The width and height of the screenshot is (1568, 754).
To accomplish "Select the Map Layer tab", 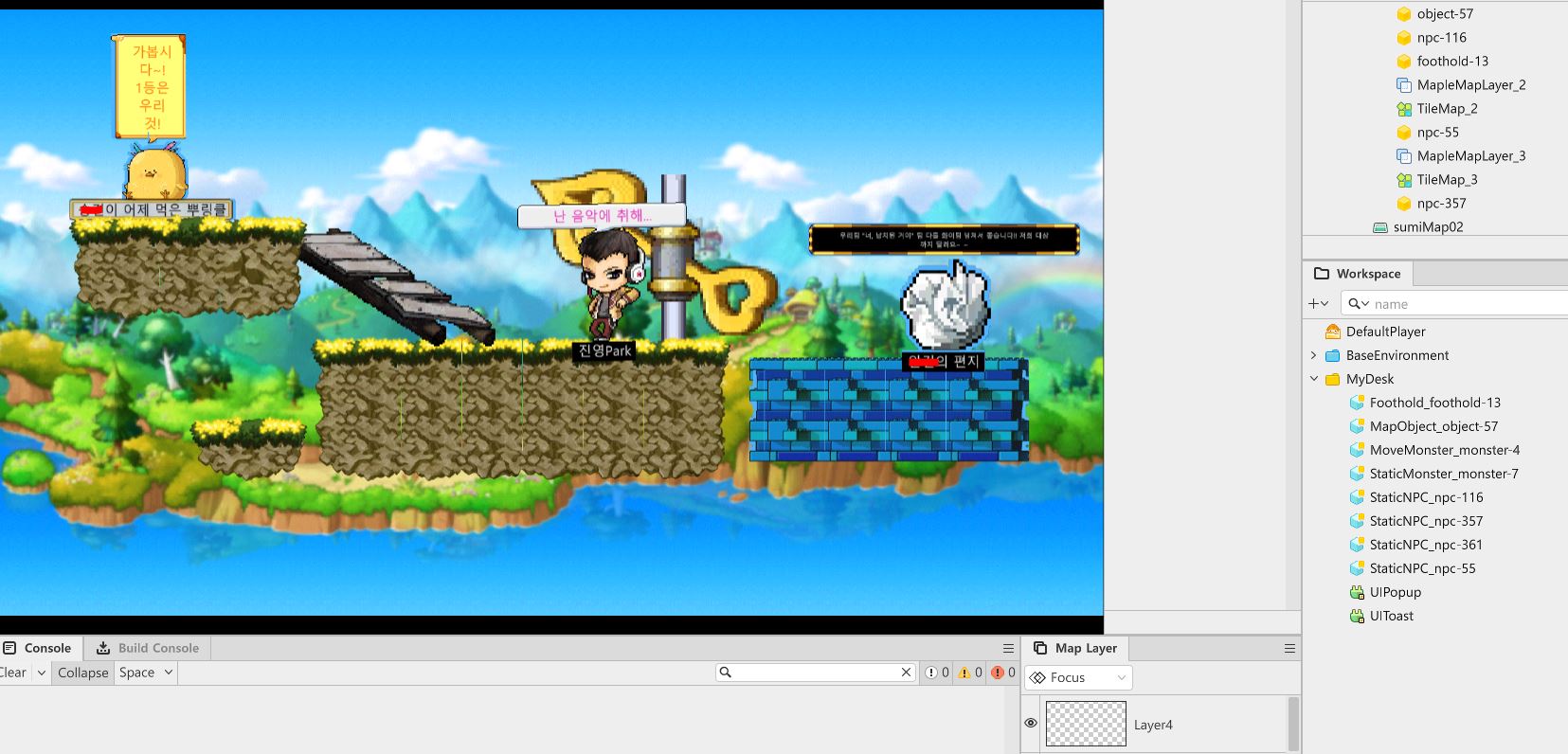I will [1075, 648].
